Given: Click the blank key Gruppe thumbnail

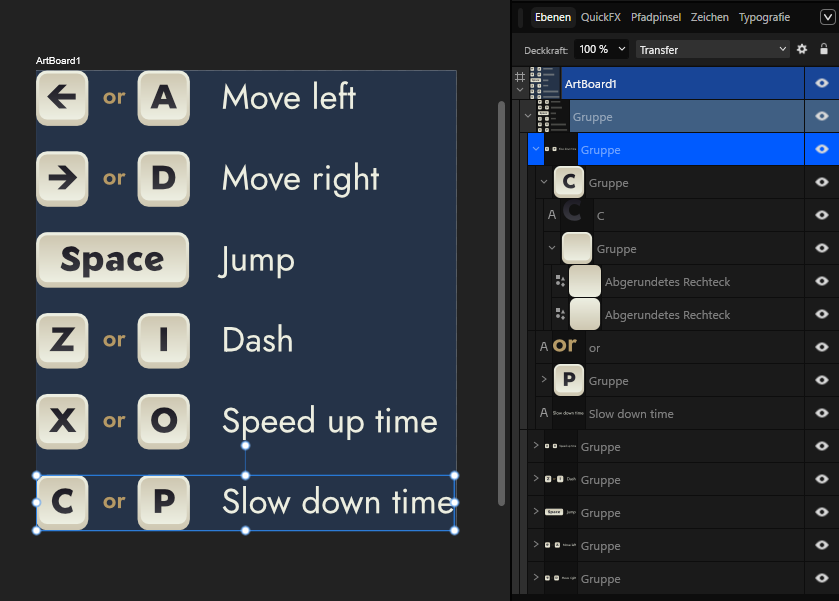Looking at the screenshot, I should click(577, 248).
